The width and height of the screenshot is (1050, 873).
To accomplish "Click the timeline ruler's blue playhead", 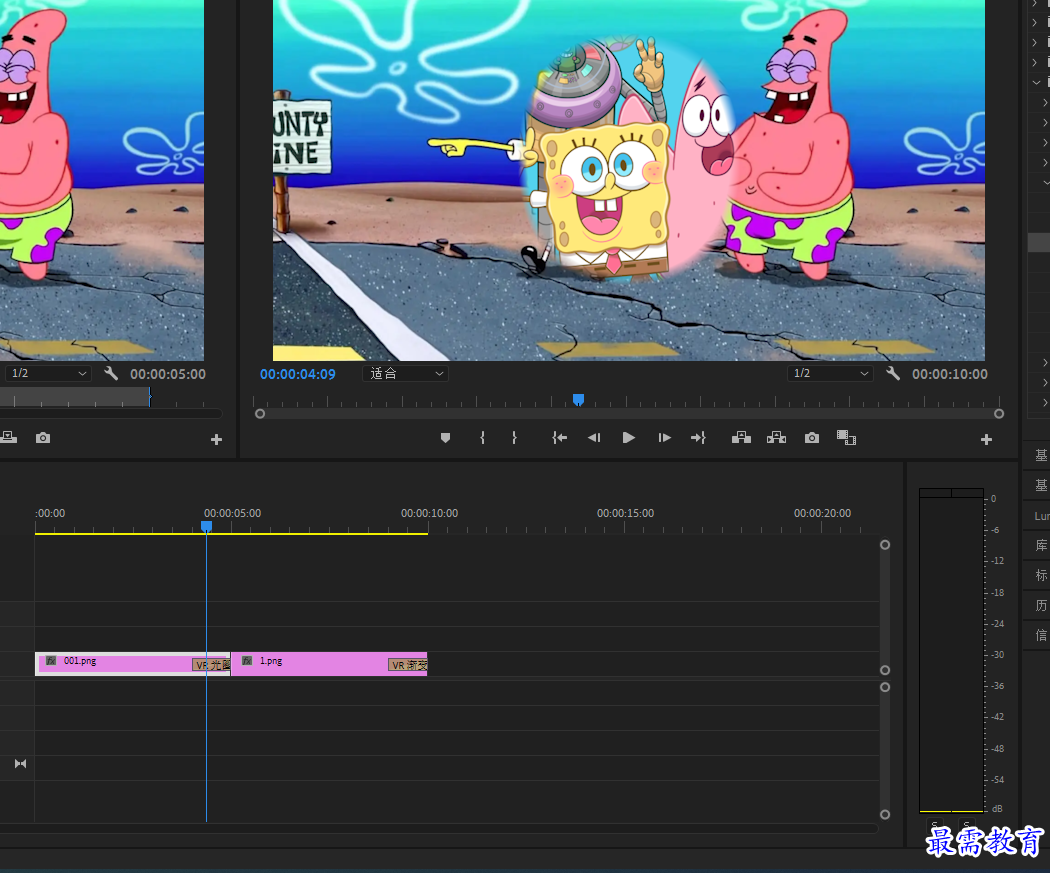I will 206,528.
